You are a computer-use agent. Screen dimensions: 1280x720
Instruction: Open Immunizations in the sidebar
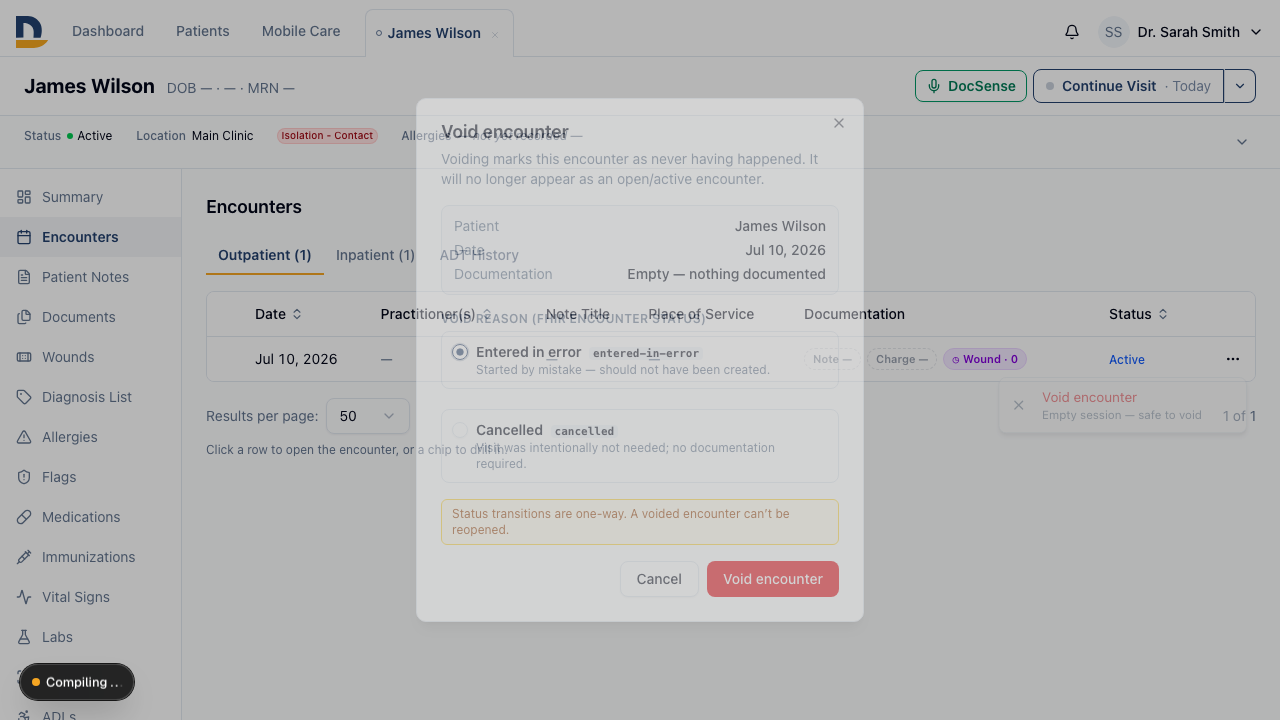coord(90,557)
